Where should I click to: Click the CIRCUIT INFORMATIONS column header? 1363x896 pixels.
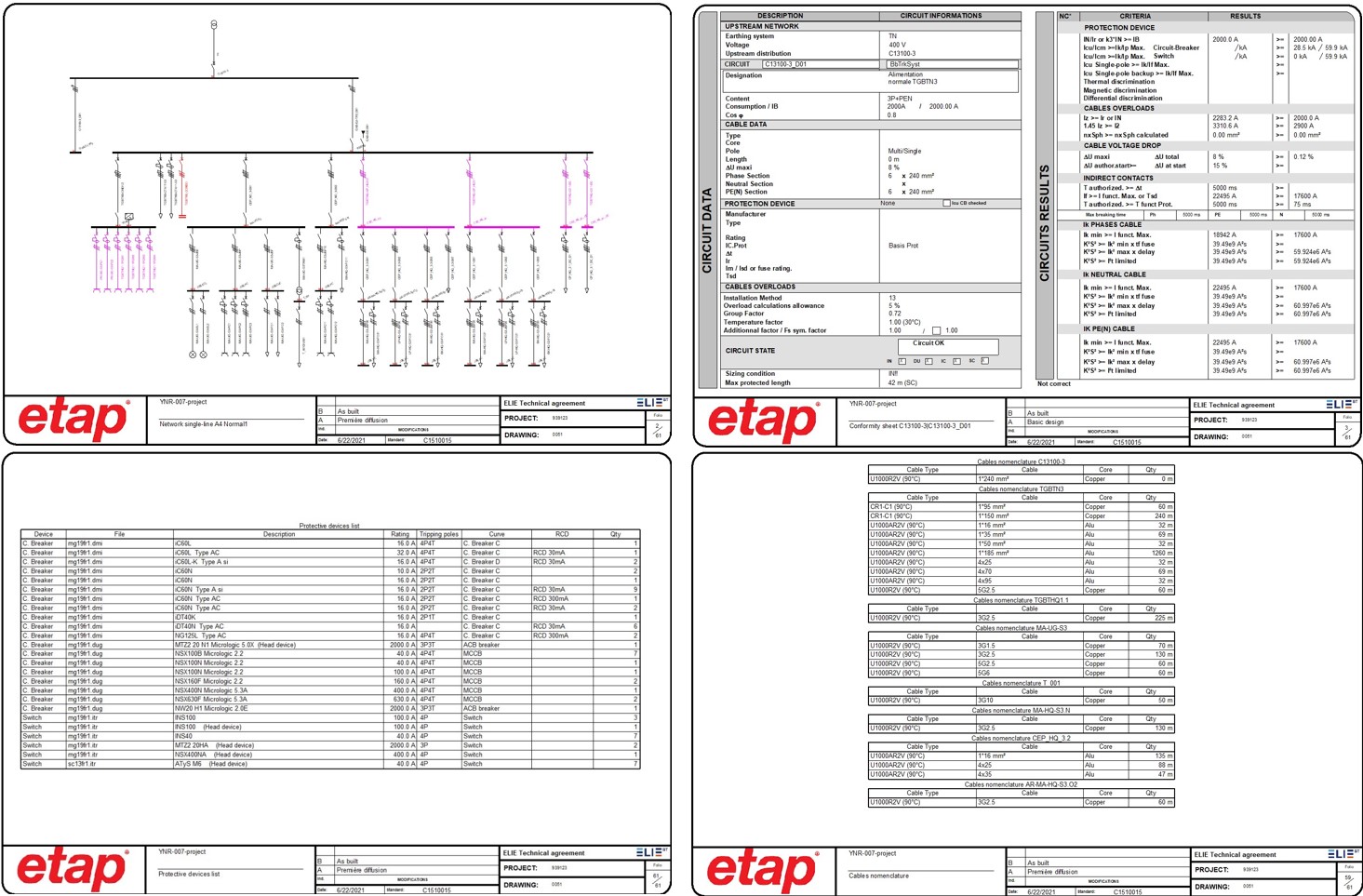[941, 16]
